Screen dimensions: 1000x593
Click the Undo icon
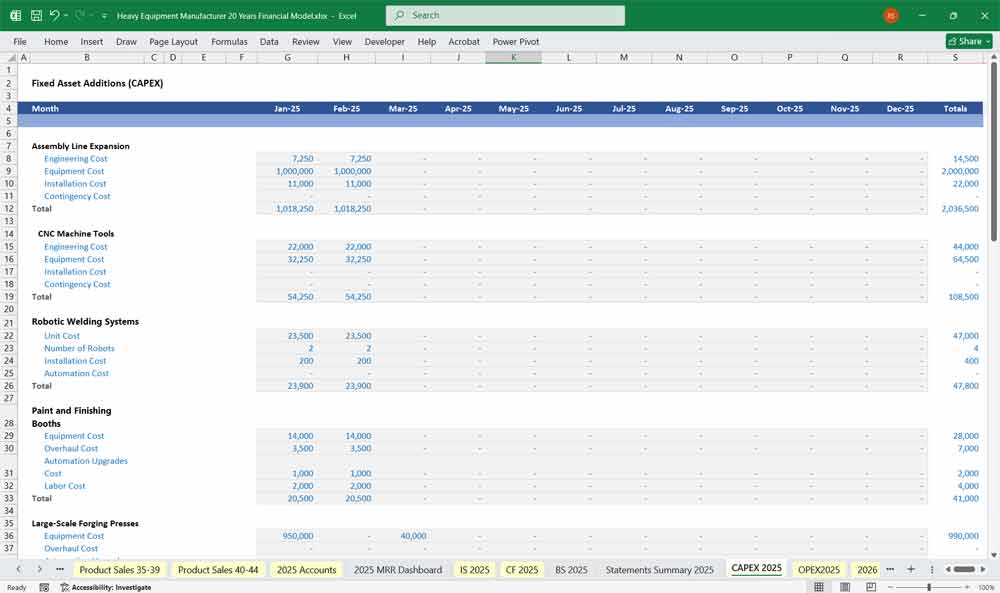point(56,15)
